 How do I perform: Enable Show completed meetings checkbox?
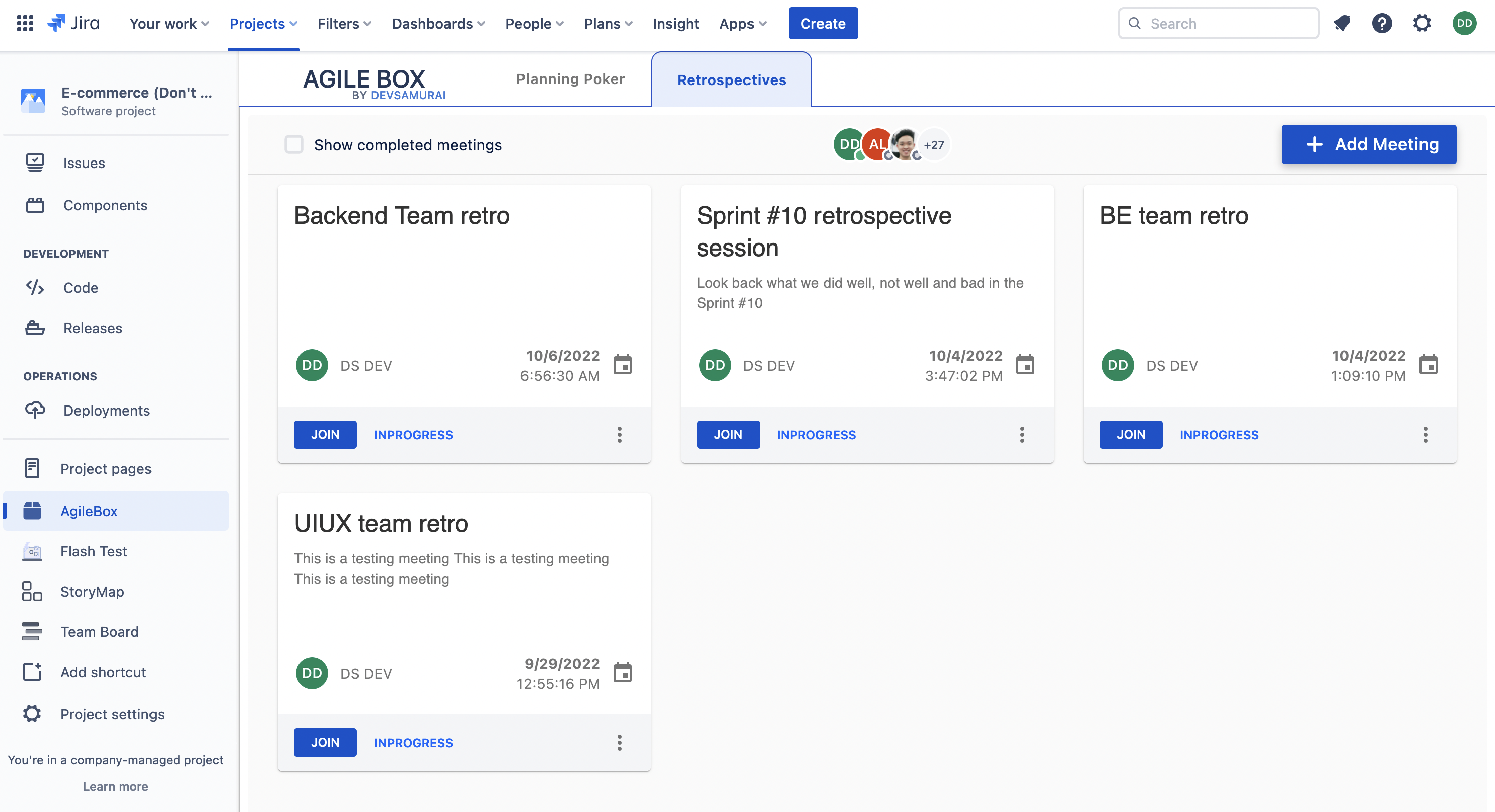pyautogui.click(x=293, y=144)
